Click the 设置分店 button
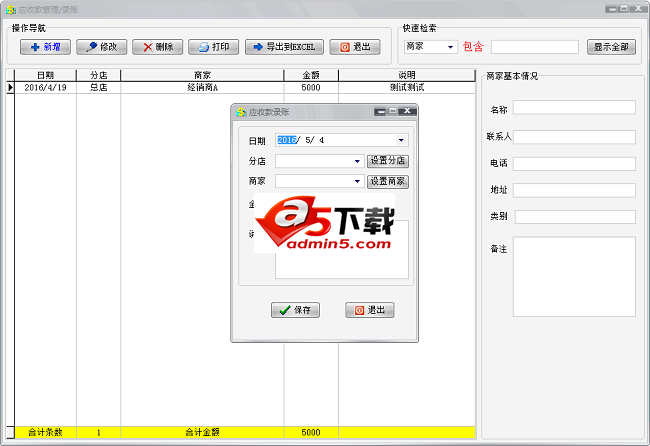Screen dimensions: 650x446 click(x=388, y=161)
